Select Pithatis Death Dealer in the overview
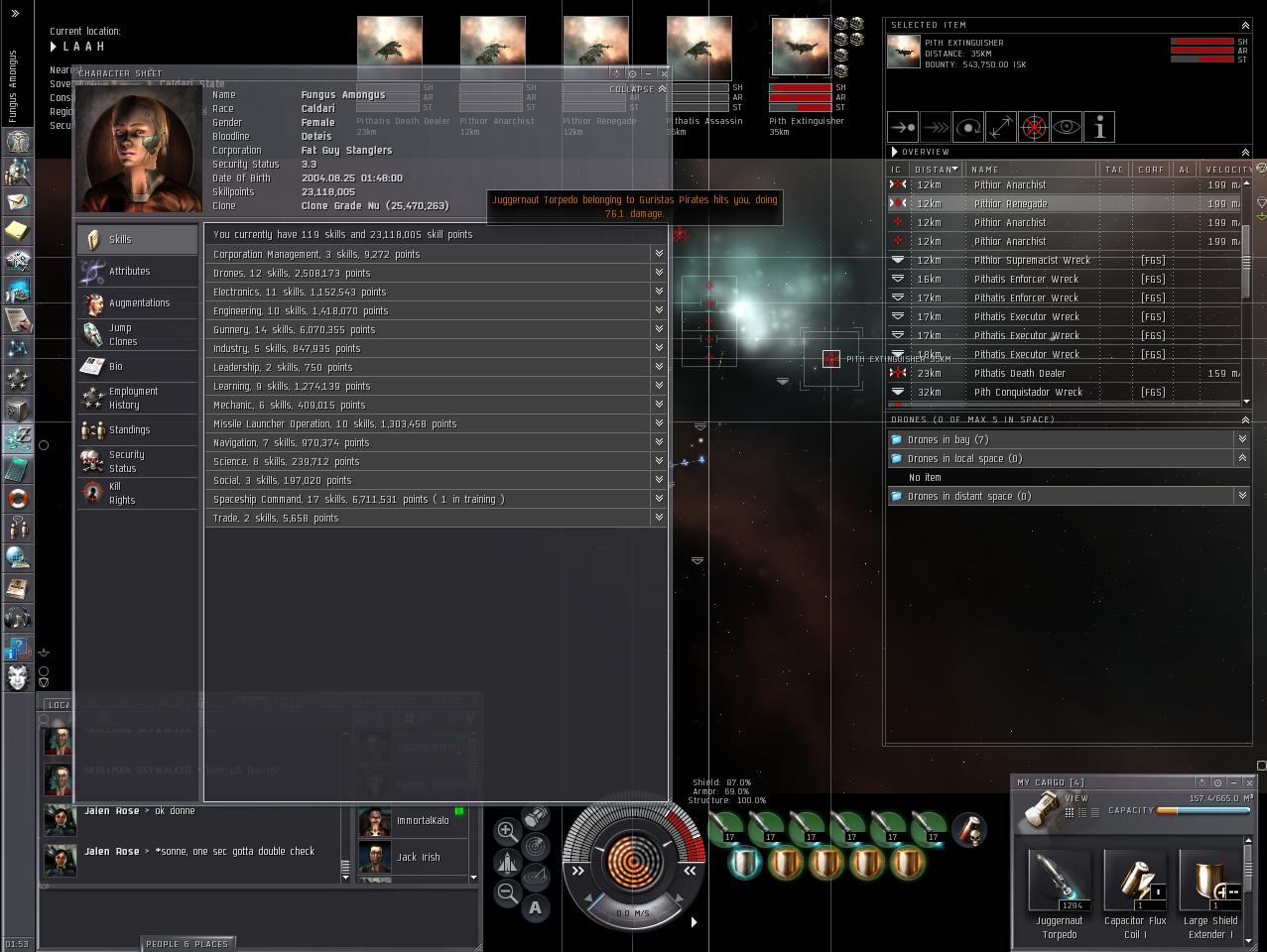The width and height of the screenshot is (1267, 952). click(x=1064, y=373)
